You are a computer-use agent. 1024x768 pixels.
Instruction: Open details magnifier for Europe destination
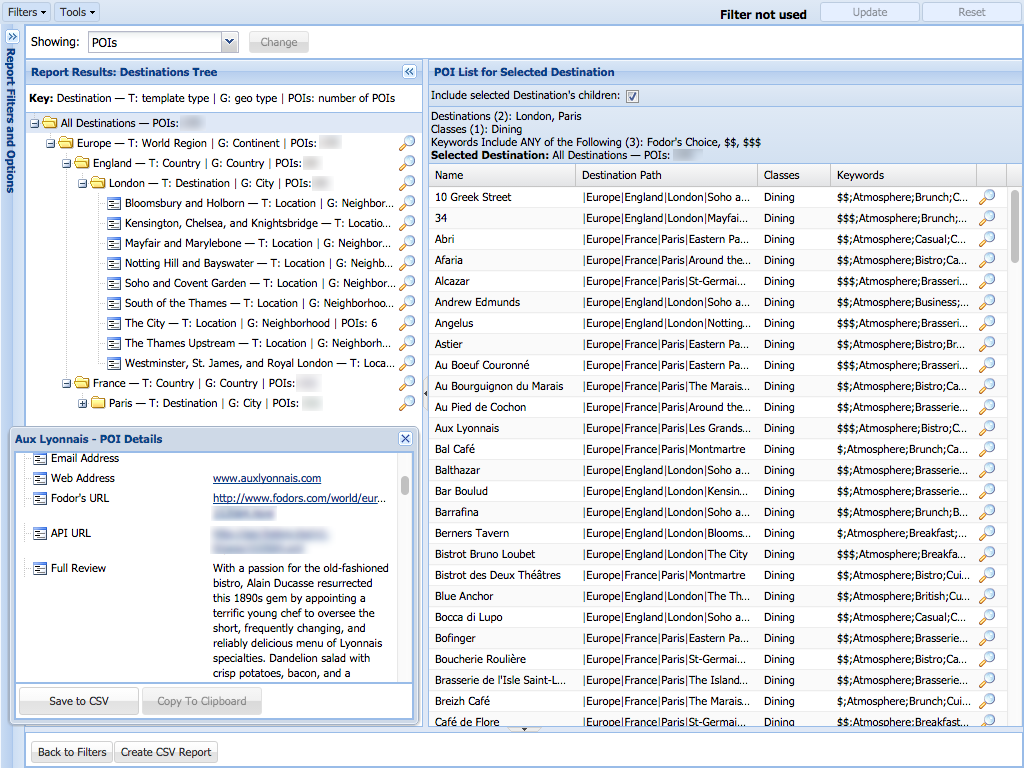pos(407,143)
